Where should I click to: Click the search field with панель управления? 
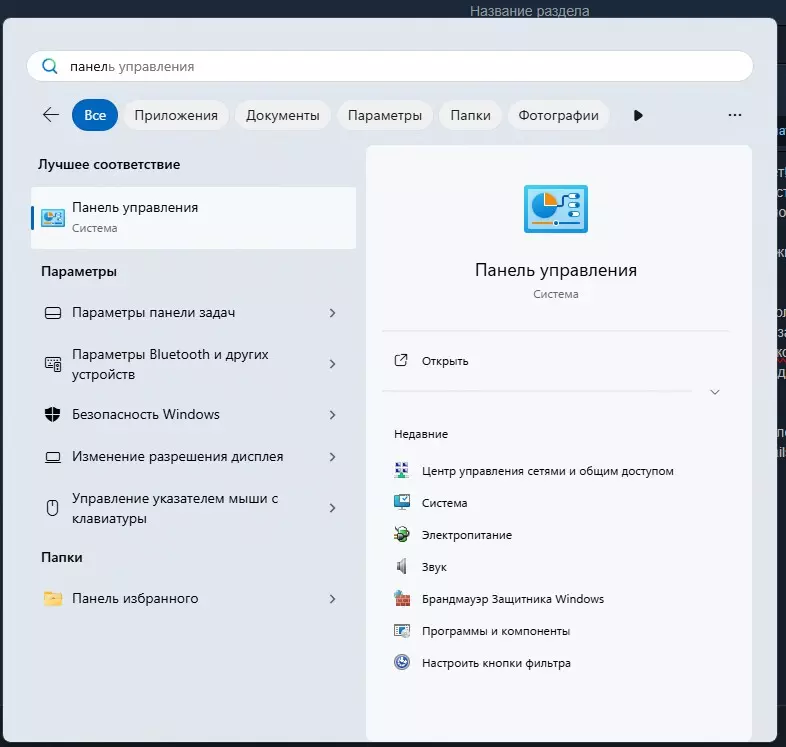pyautogui.click(x=389, y=66)
